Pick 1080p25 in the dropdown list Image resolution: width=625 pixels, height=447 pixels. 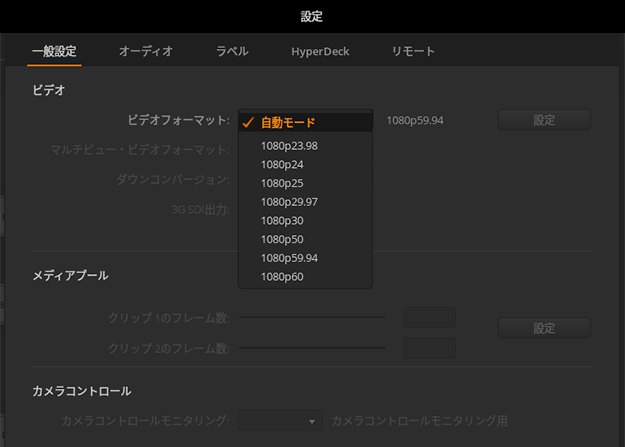[282, 183]
